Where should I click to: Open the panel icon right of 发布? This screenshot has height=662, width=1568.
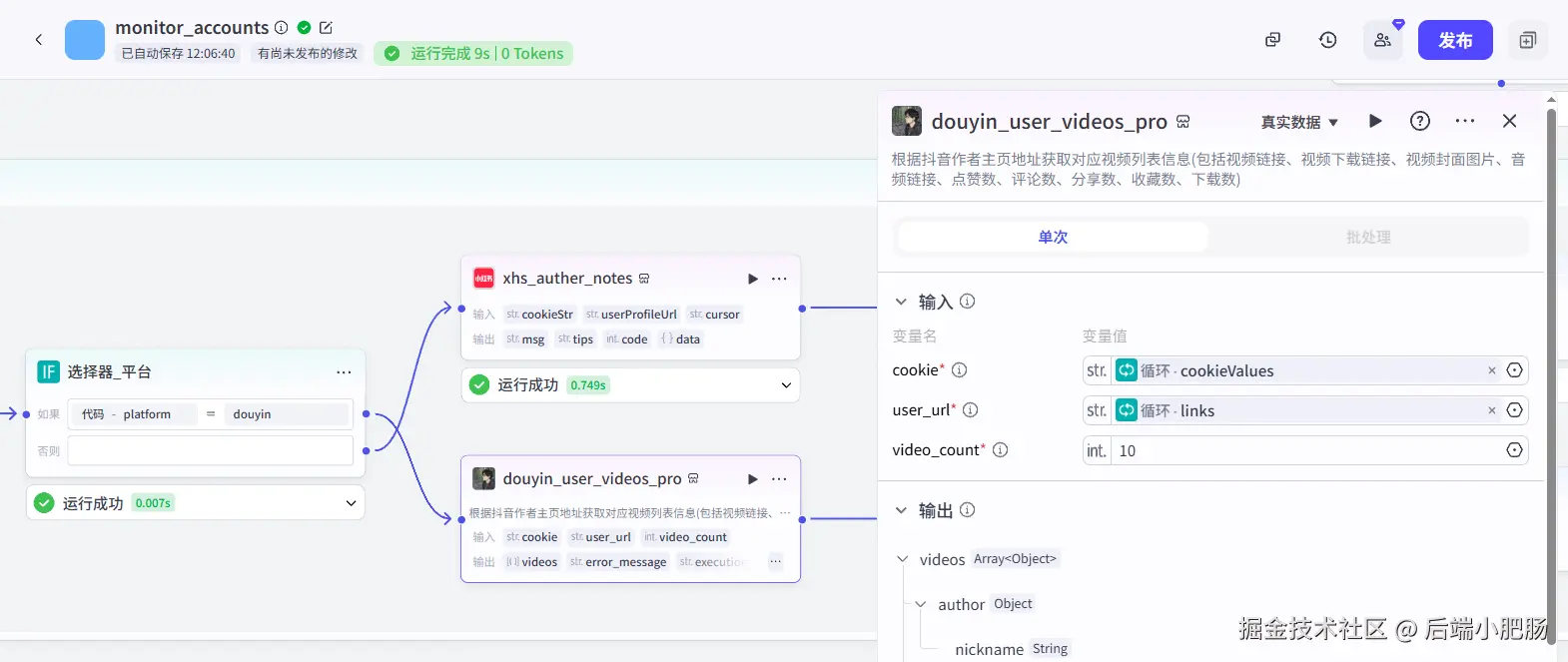point(1527,40)
